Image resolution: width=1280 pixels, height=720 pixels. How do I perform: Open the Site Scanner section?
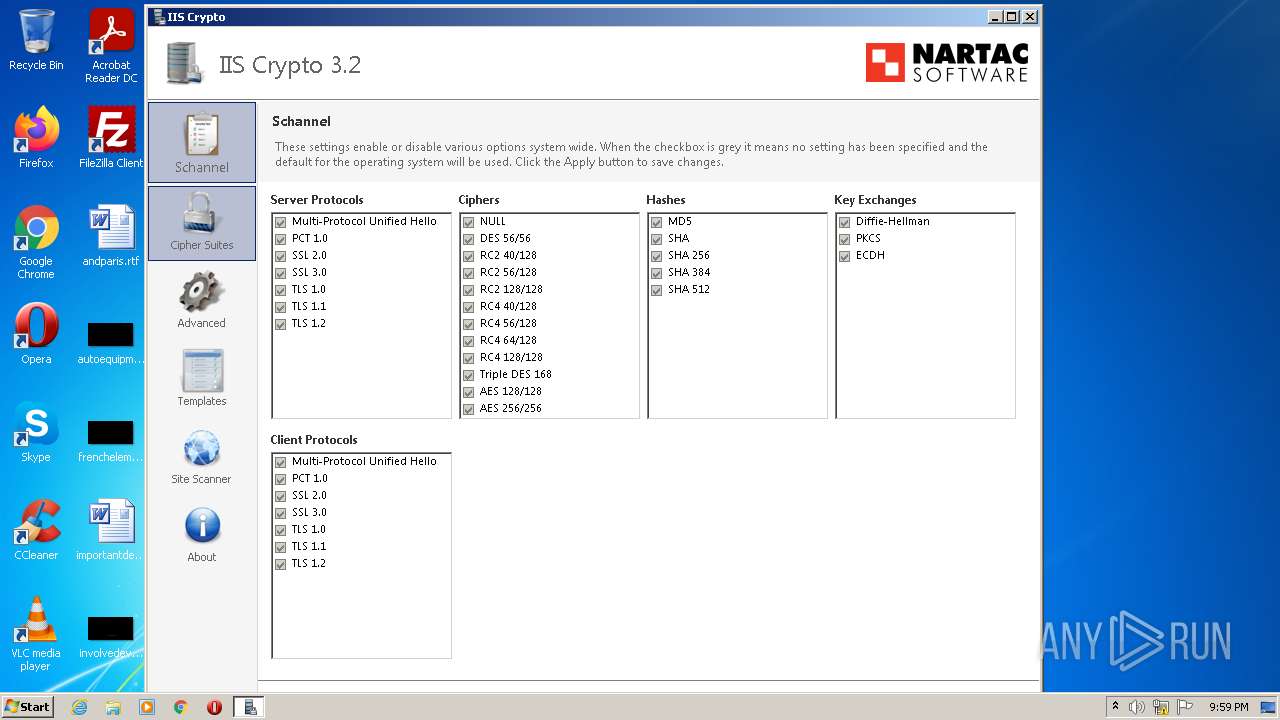point(202,456)
